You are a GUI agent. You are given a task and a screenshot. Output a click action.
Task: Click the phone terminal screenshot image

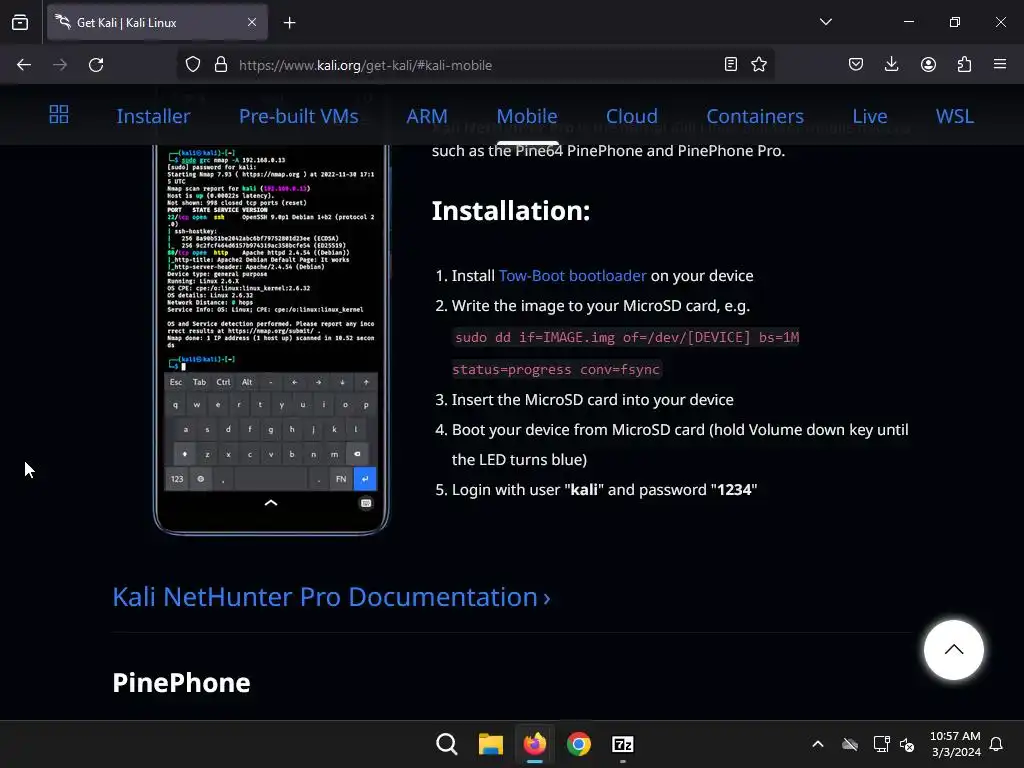[x=271, y=339]
